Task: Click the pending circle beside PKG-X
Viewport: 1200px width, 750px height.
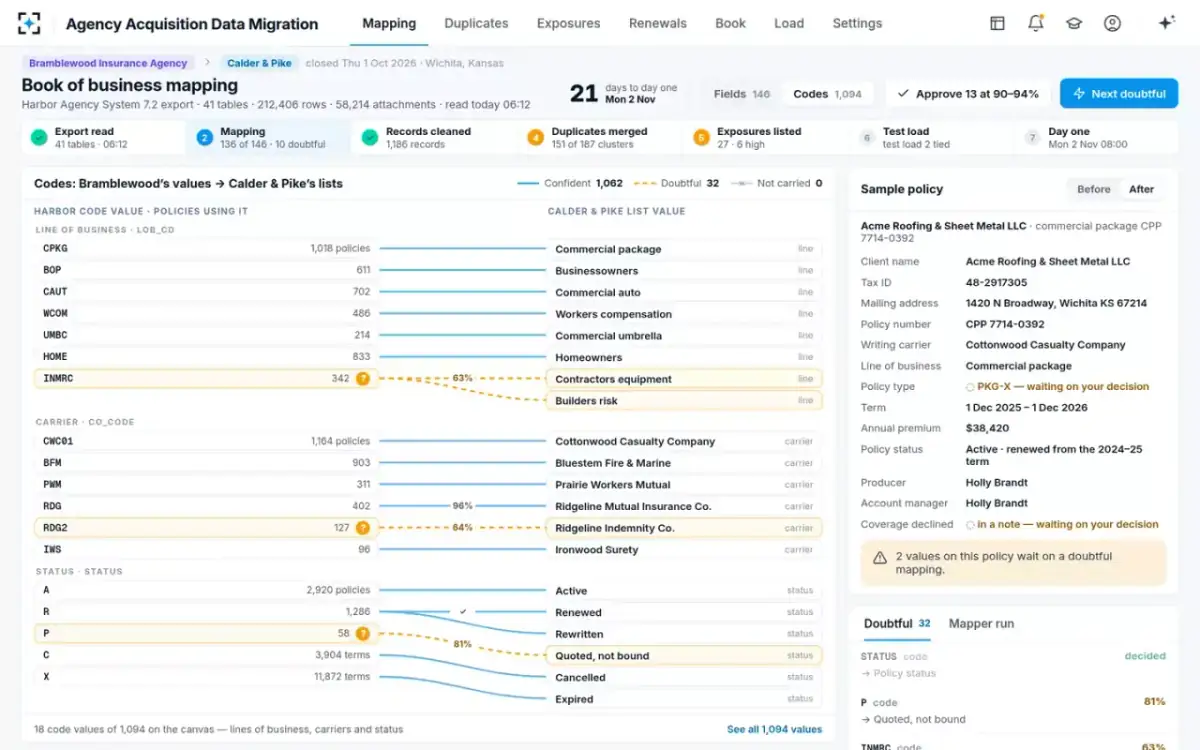Action: click(970, 387)
